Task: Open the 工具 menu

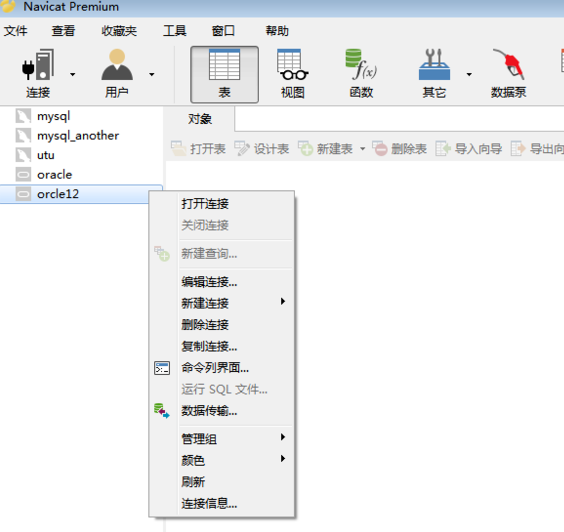Action: coord(174,31)
